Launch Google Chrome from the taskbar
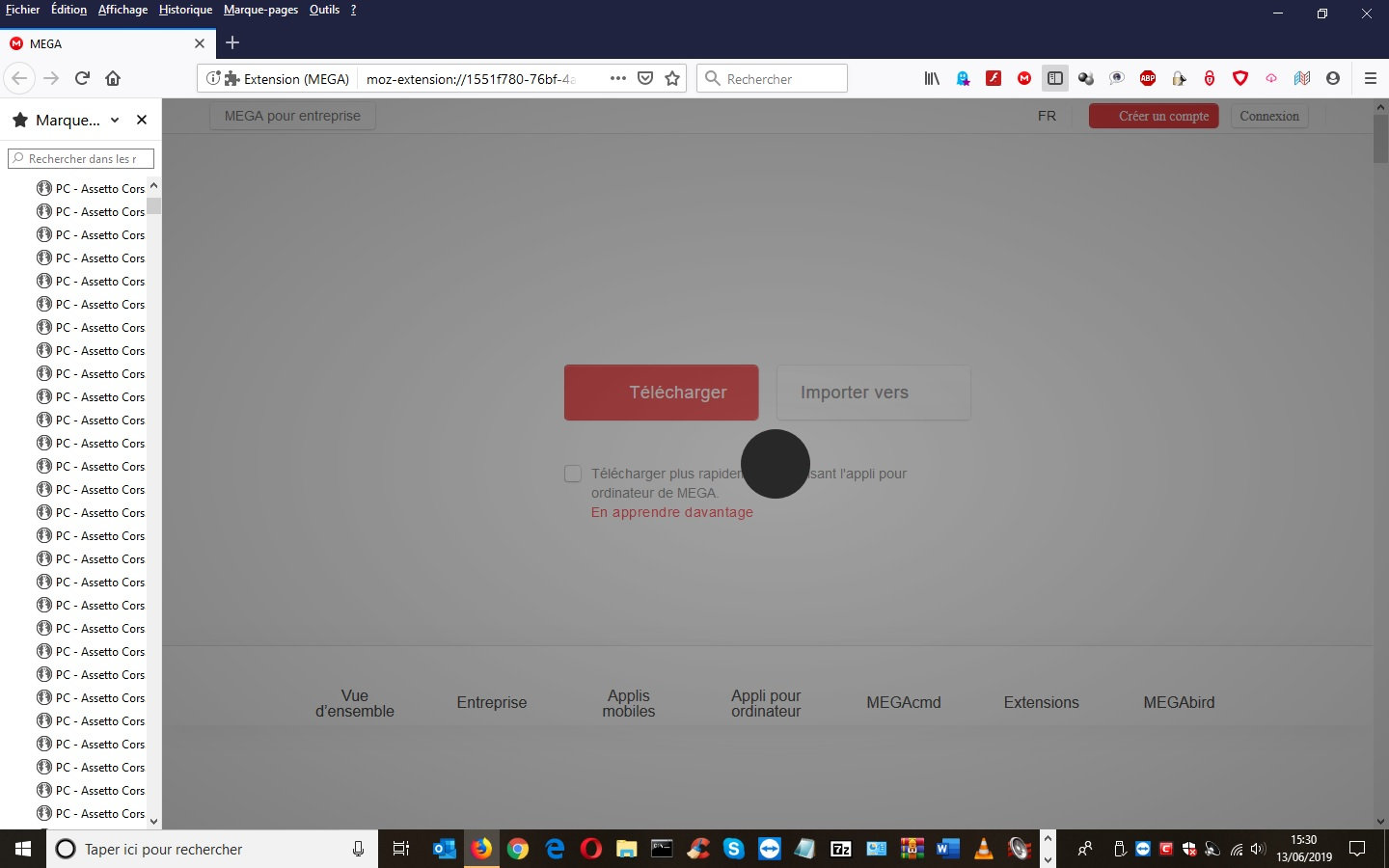This screenshot has height=868, width=1389. click(518, 849)
